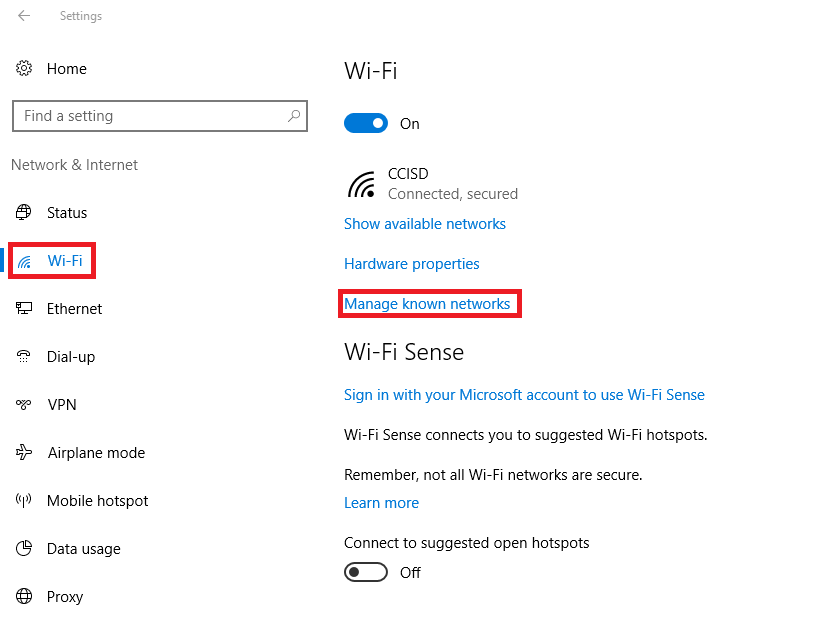The height and width of the screenshot is (625, 816).
Task: Open Show available networks link
Action: click(425, 224)
